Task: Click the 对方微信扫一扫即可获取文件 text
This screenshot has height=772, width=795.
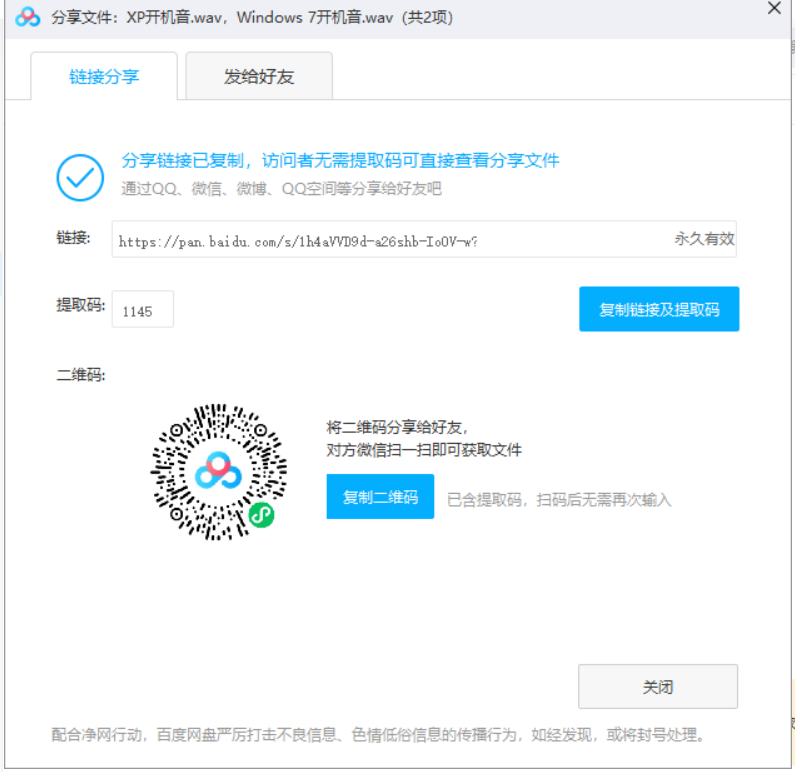Action: tap(424, 450)
